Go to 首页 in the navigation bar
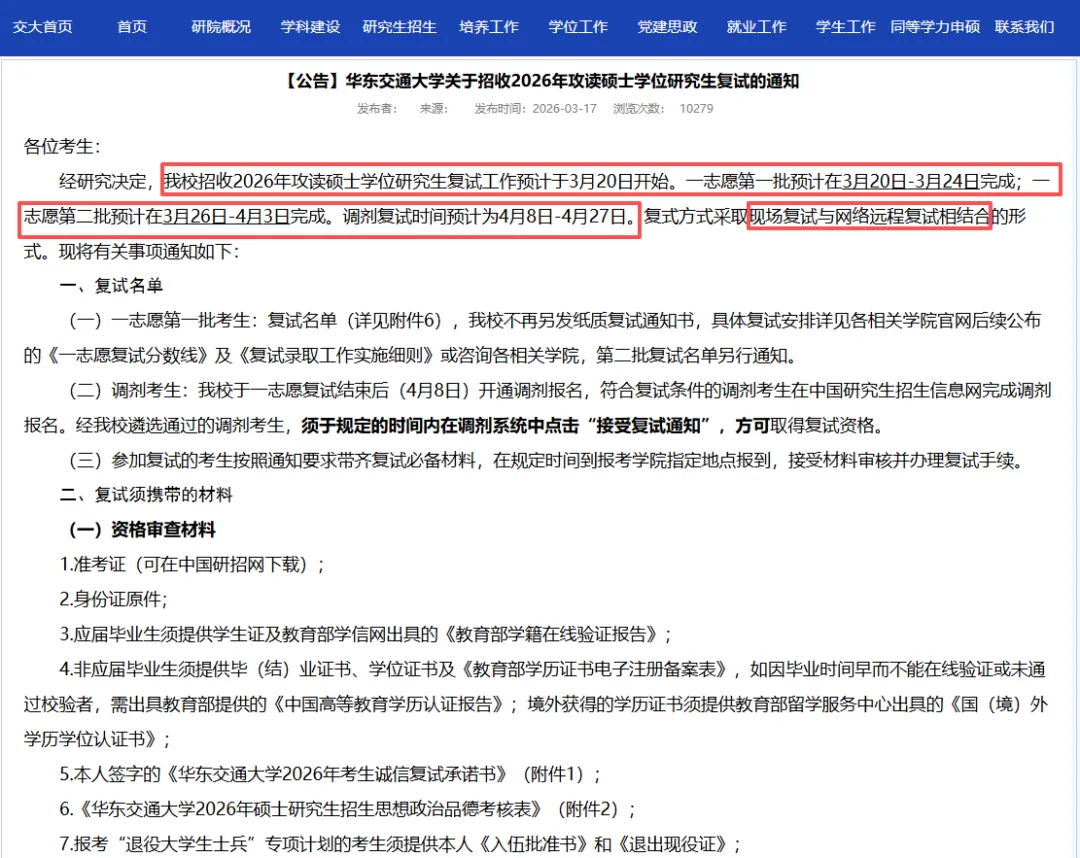 [132, 27]
